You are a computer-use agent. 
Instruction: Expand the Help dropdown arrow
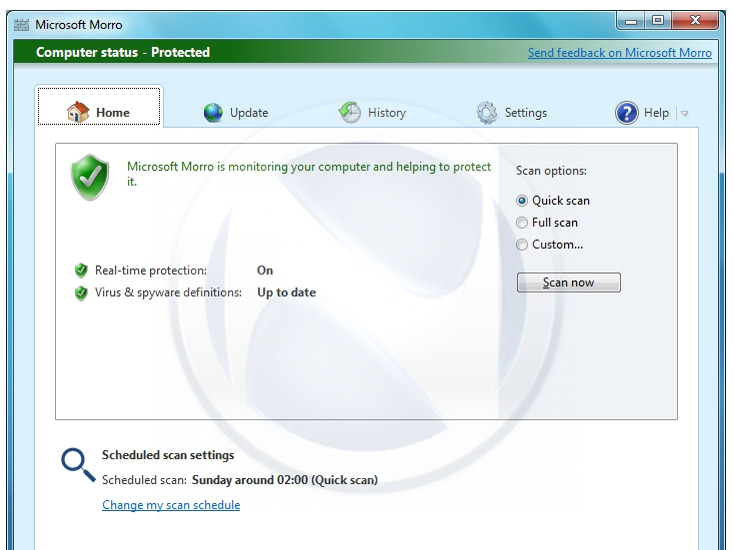(684, 113)
